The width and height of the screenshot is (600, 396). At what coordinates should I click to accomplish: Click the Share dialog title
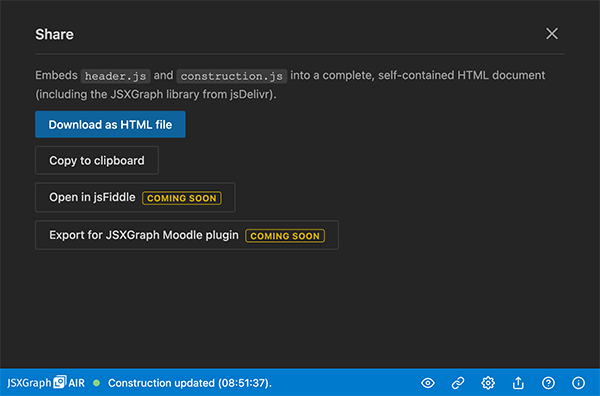point(54,34)
